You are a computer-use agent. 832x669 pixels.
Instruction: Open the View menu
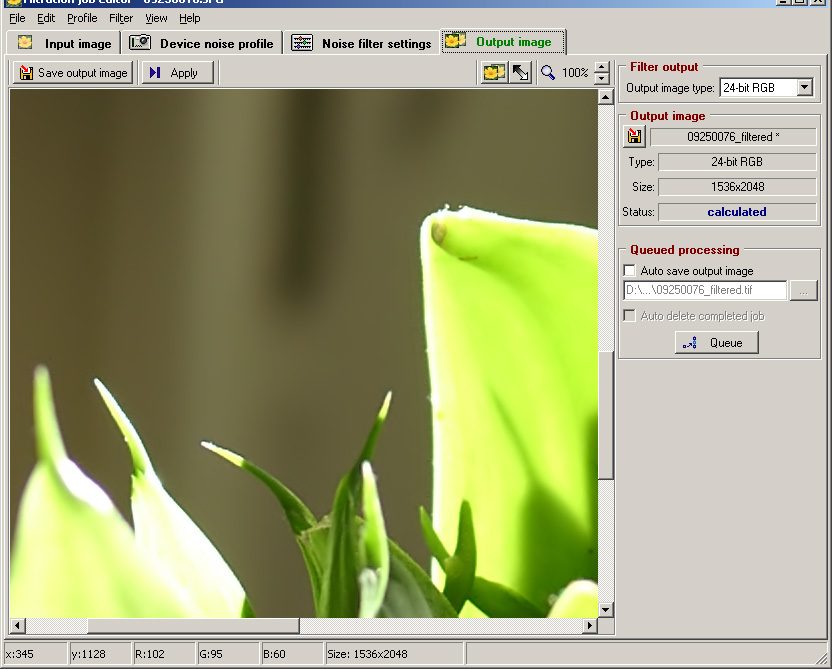[x=156, y=18]
